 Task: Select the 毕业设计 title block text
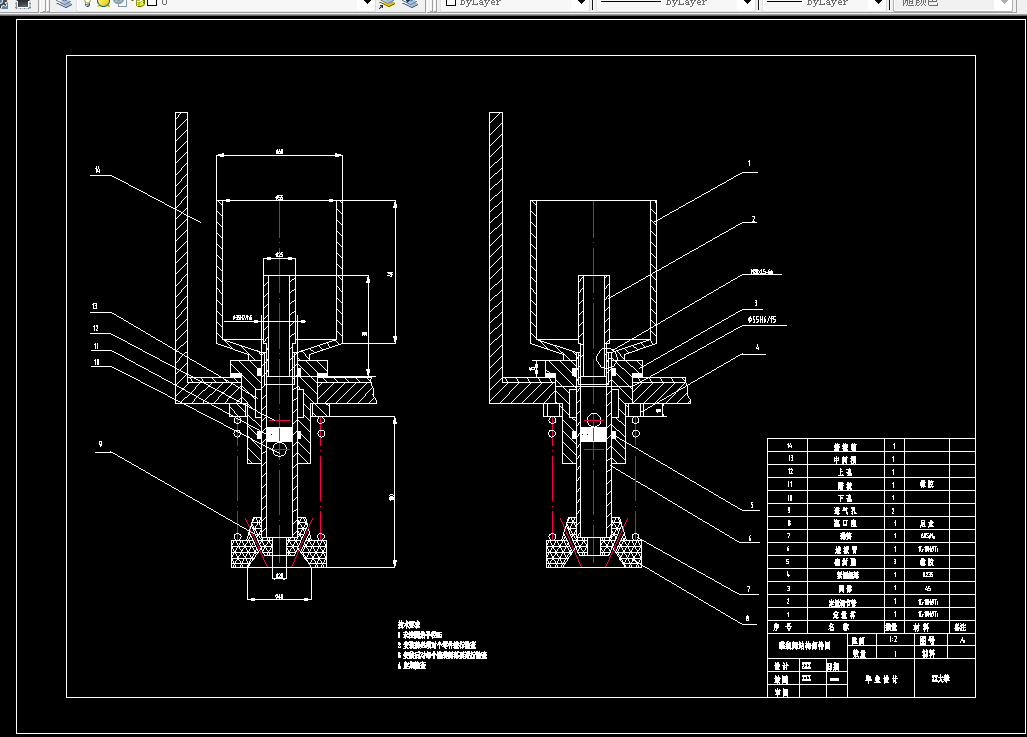click(x=881, y=679)
